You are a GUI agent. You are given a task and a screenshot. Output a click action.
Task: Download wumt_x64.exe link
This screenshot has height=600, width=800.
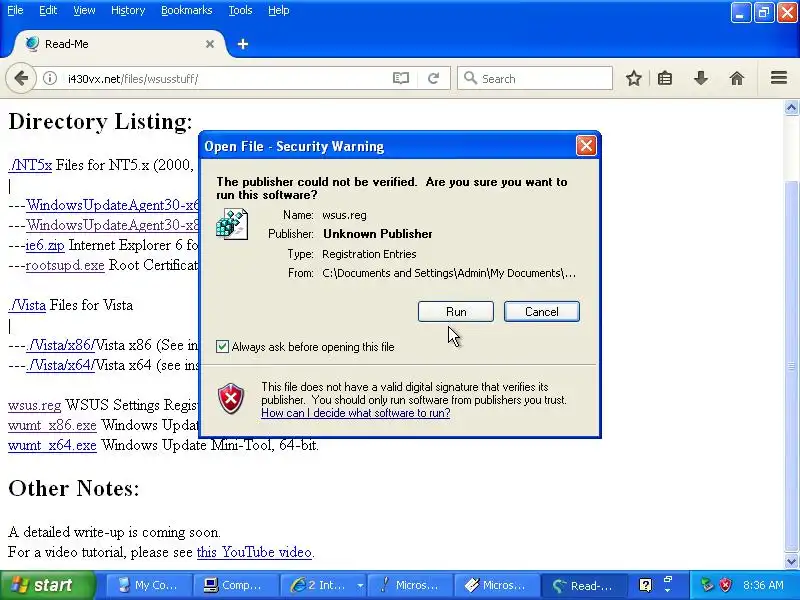(53, 445)
